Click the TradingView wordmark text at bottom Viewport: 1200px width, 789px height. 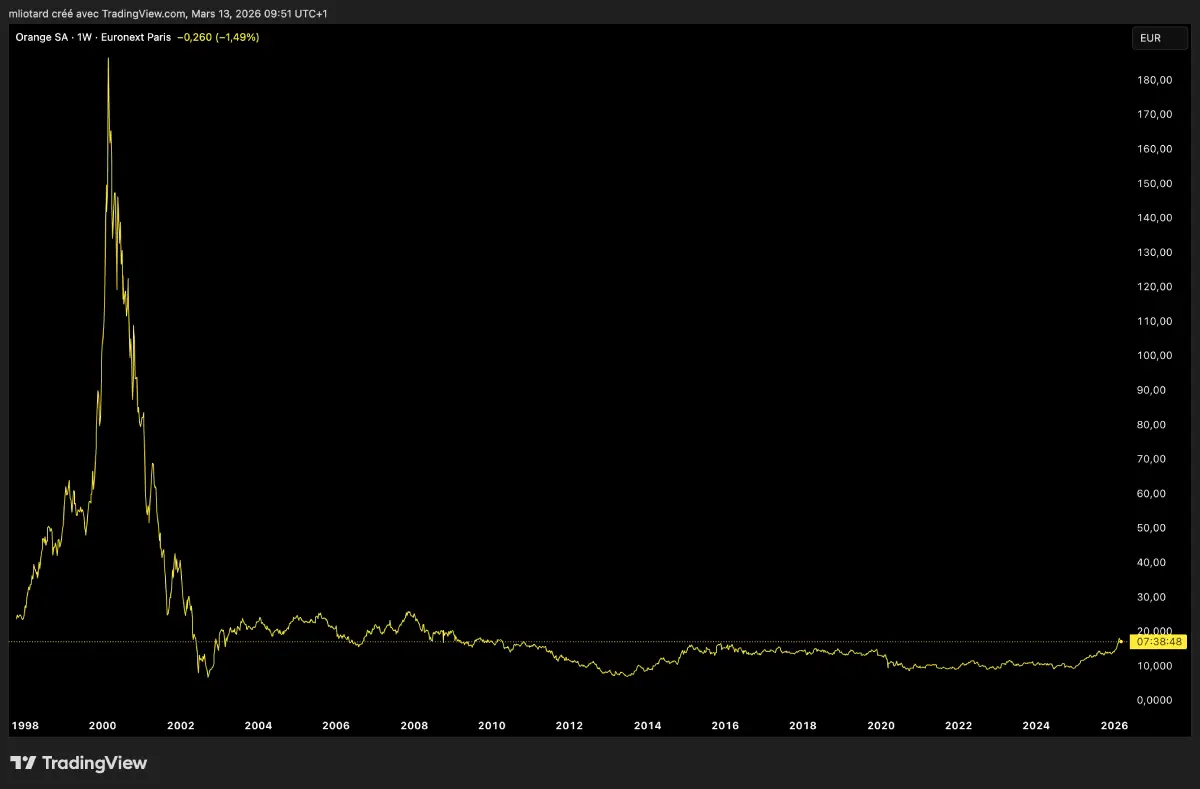[x=94, y=763]
